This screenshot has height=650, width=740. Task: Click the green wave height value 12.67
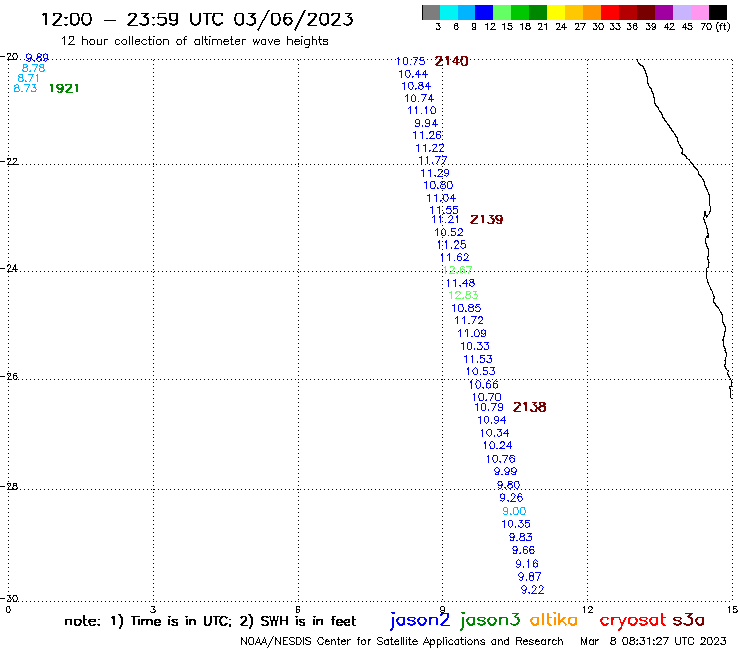[457, 270]
